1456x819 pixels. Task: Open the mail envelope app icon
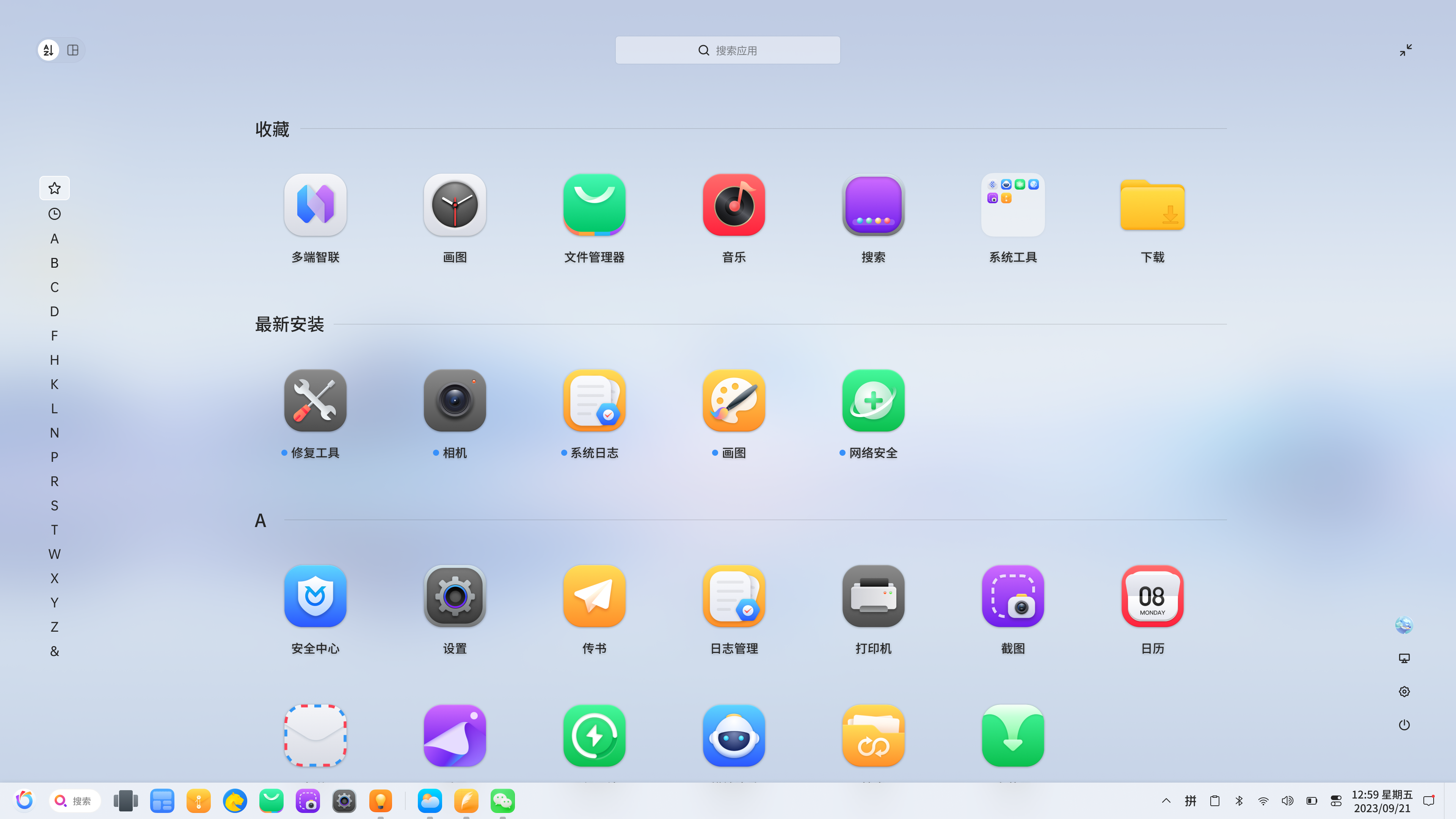tap(315, 735)
